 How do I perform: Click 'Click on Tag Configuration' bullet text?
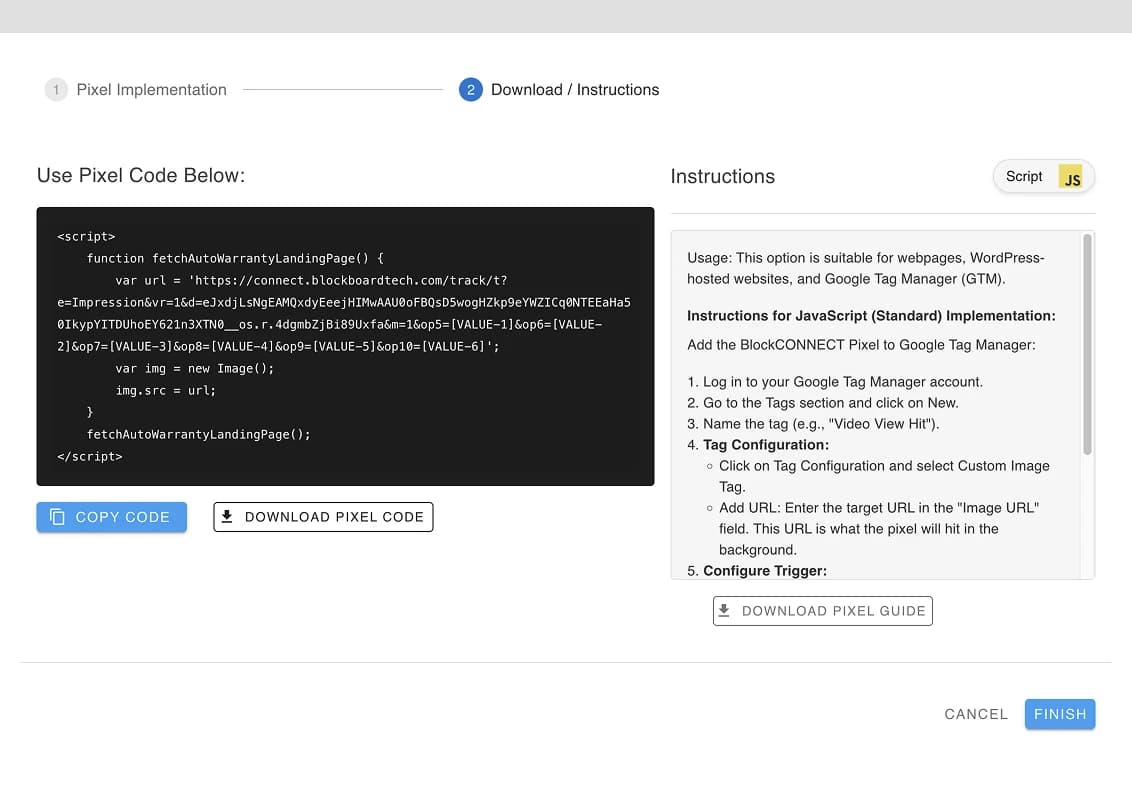coord(884,476)
